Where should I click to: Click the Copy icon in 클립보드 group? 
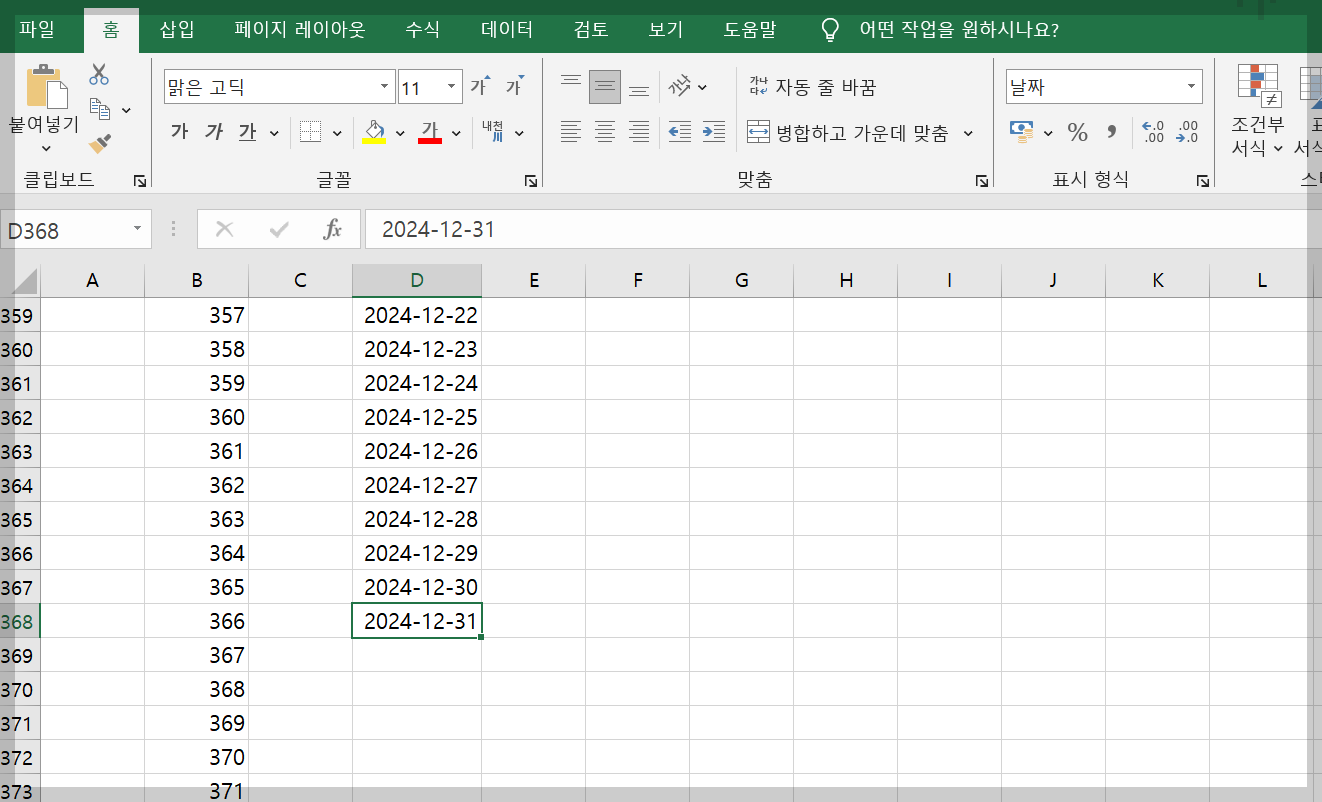pos(99,107)
